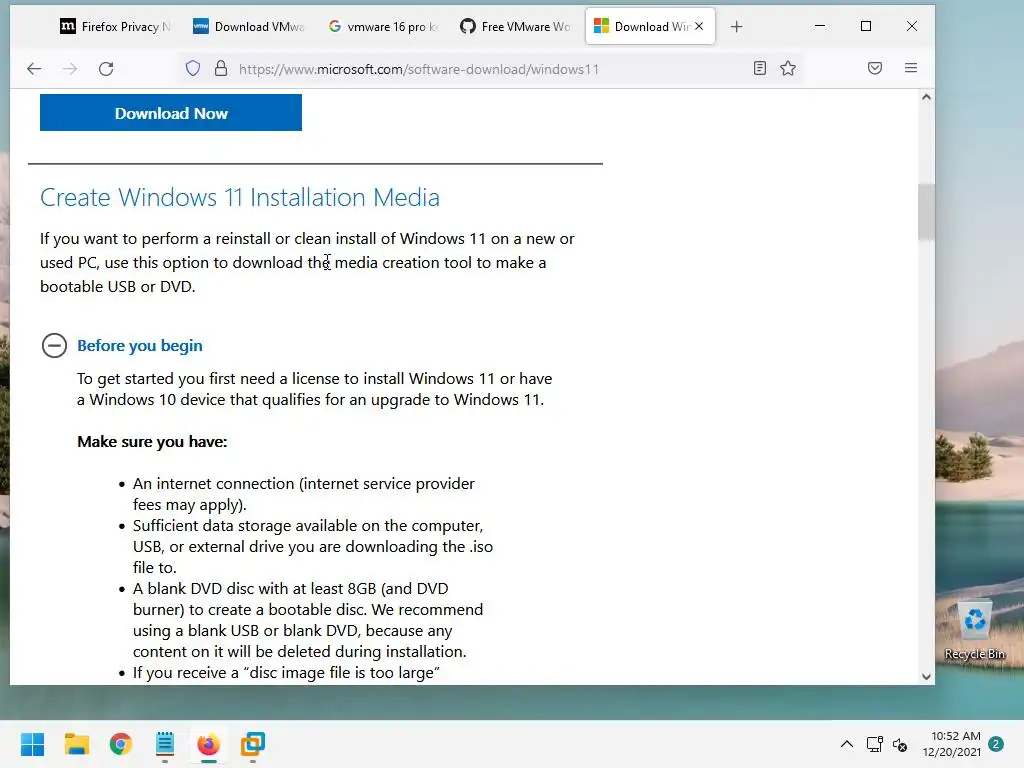
Task: Click the Before you begin link text
Action: pos(140,345)
